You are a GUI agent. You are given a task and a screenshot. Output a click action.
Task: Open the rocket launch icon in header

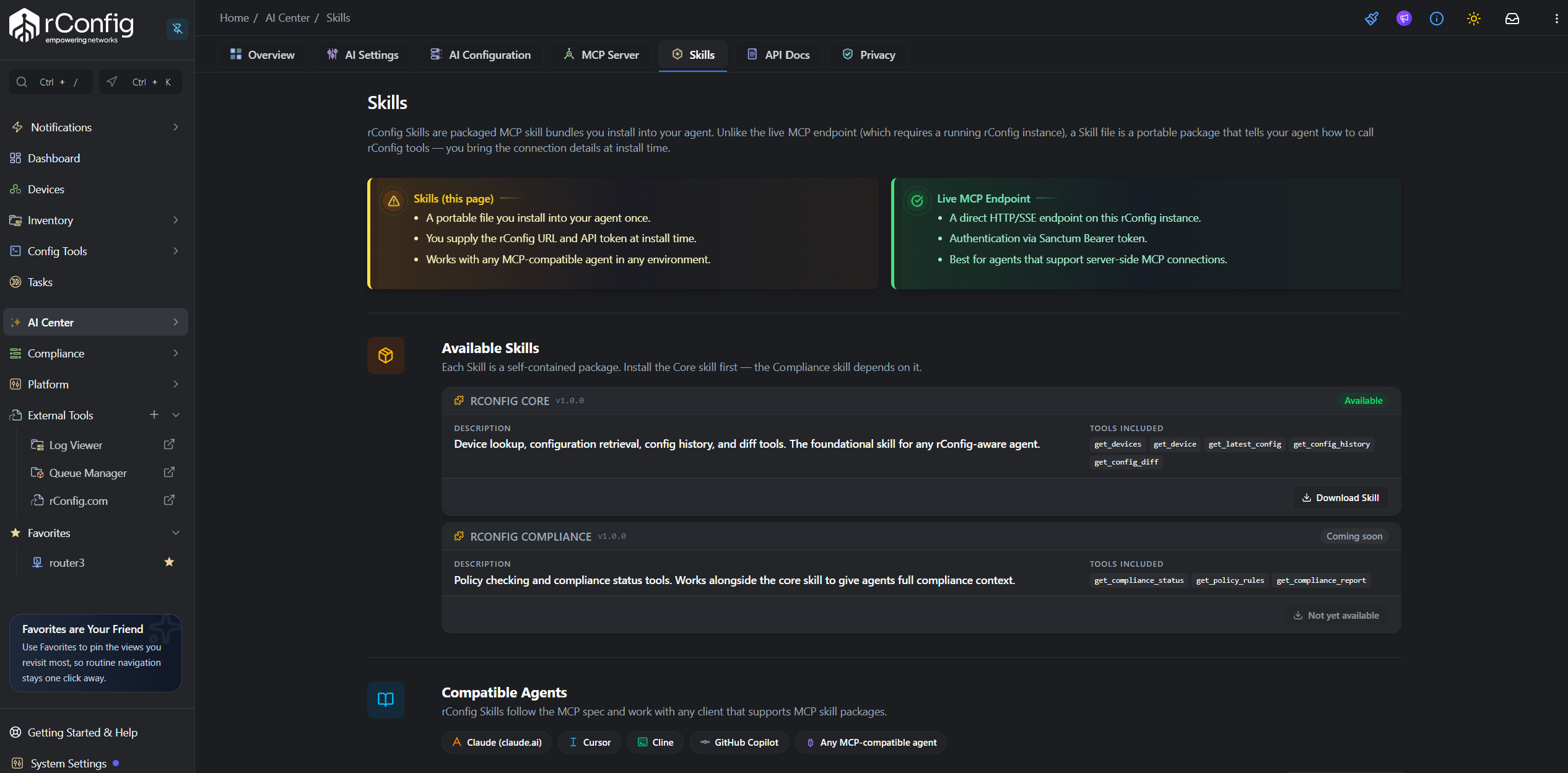1371,19
